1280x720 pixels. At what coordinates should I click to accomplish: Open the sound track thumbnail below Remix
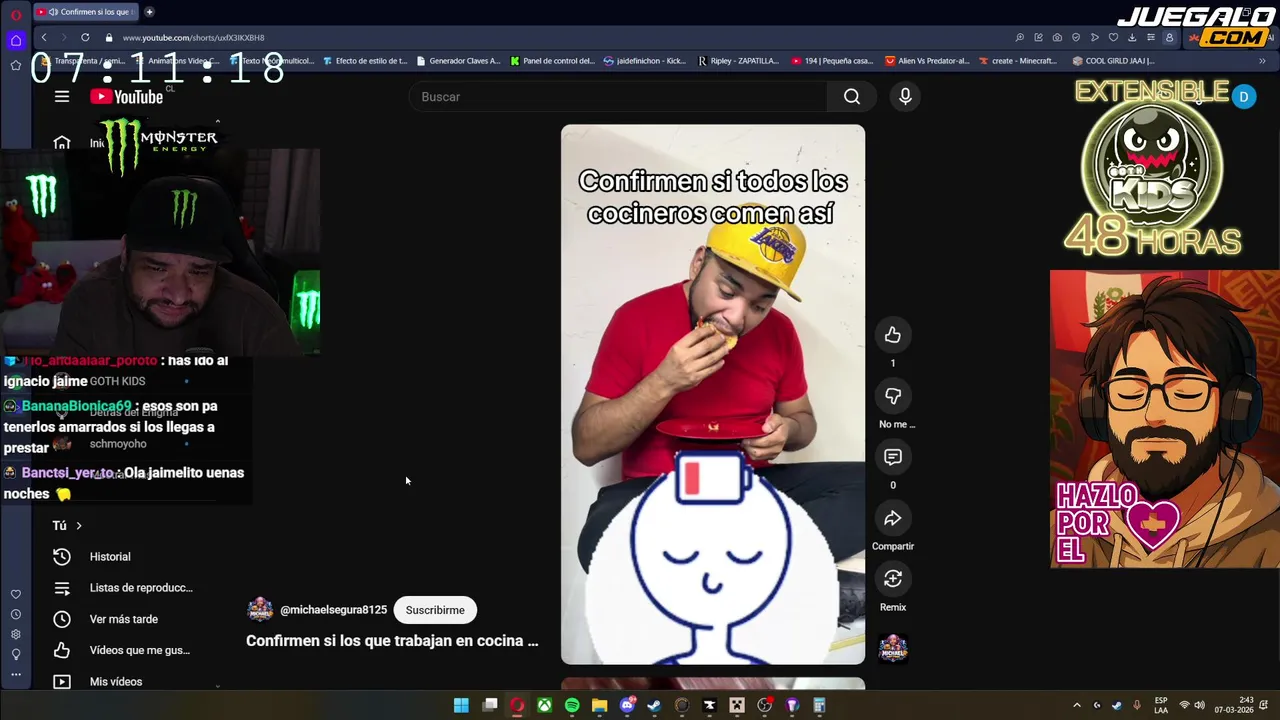click(893, 648)
